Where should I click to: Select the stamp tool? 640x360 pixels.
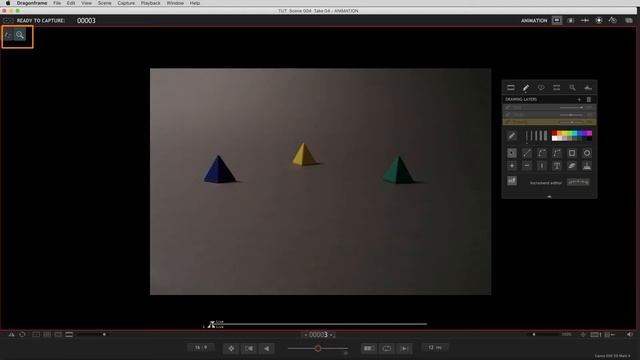(587, 166)
